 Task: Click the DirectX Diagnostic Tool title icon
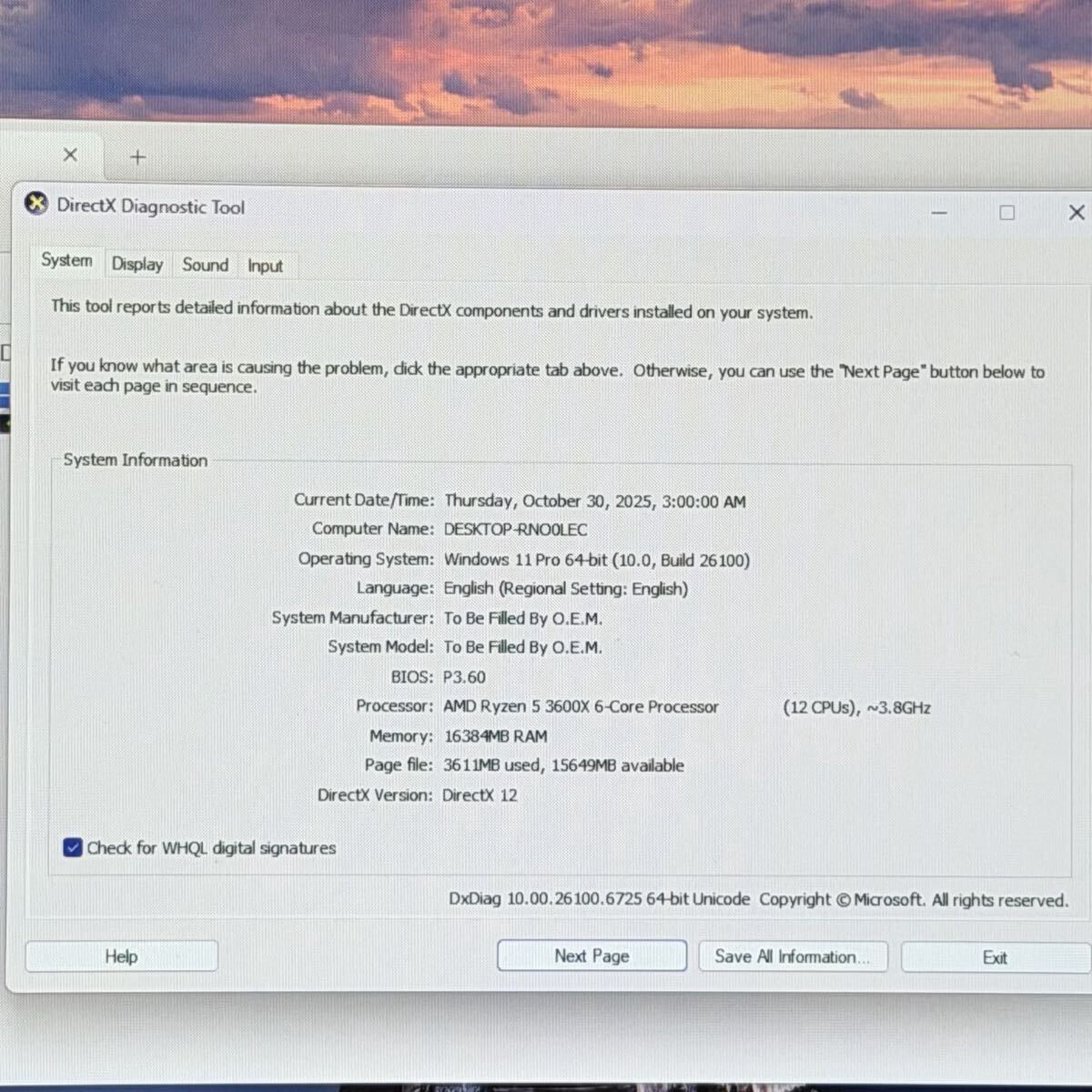[36, 203]
